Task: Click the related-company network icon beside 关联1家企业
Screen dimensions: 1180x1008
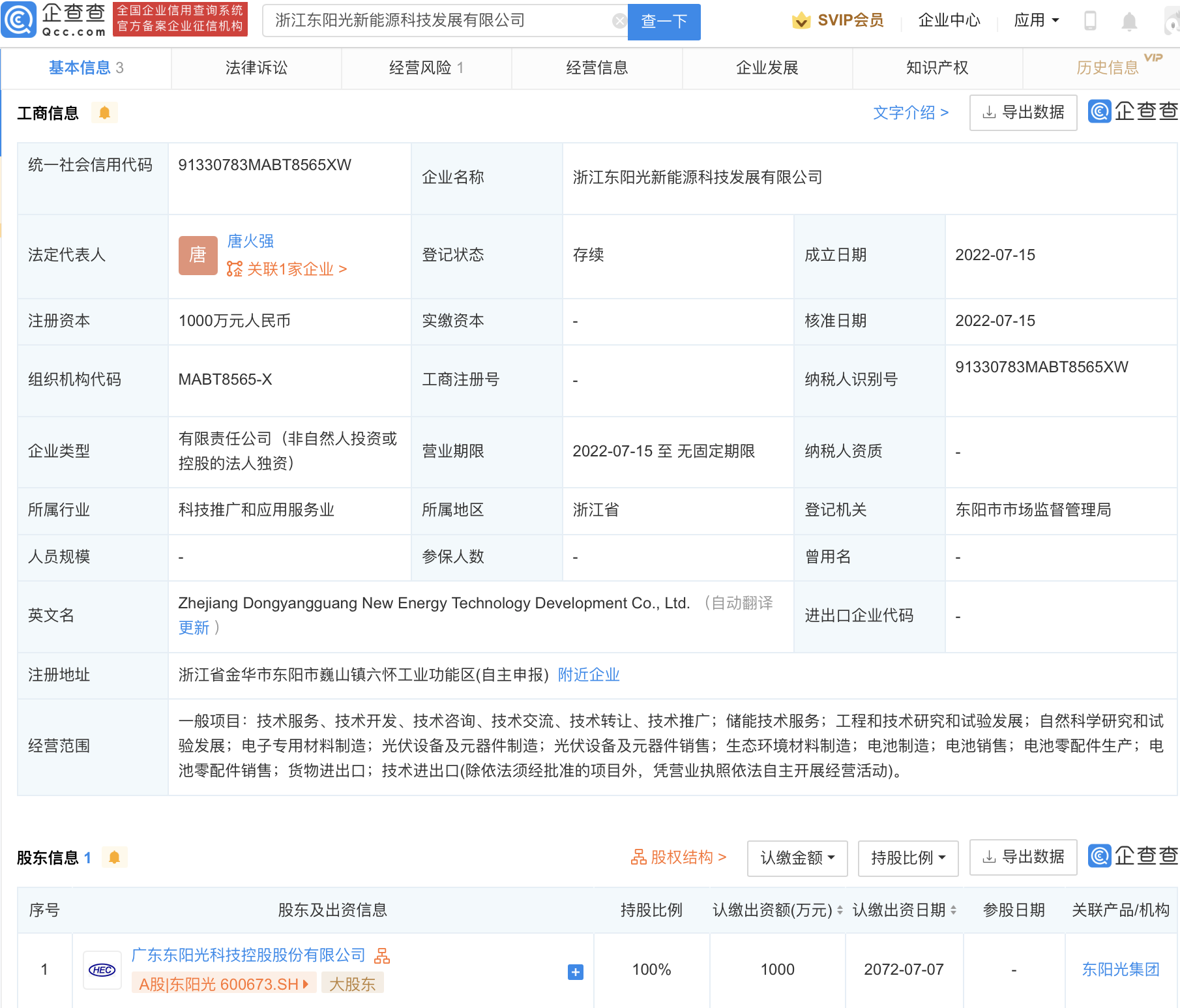Action: [x=234, y=269]
